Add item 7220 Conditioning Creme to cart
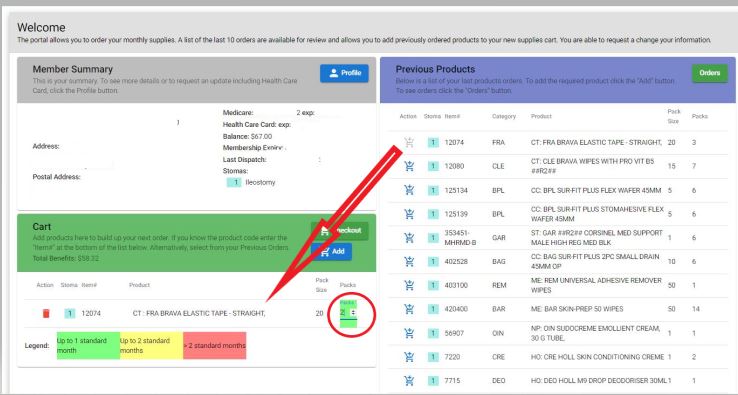The height and width of the screenshot is (395, 738). (409, 356)
